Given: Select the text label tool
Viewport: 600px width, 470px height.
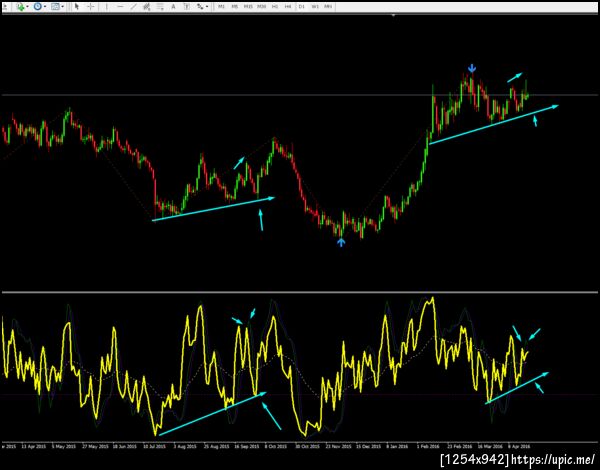Looking at the screenshot, I should tap(187, 7).
